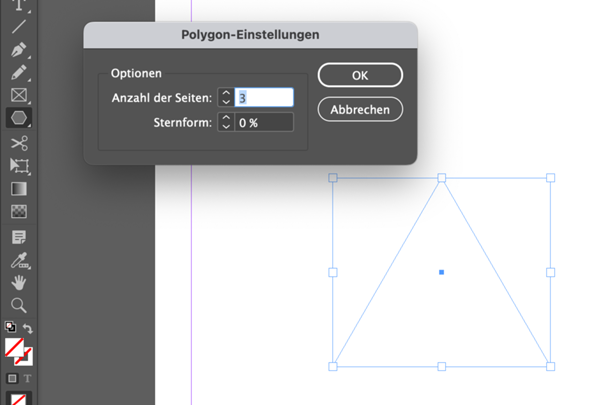Confirm the dialog with OK

(x=360, y=75)
